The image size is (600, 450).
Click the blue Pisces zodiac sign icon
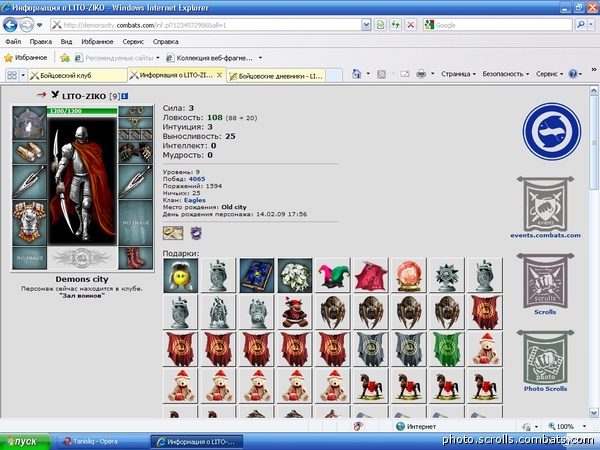click(552, 131)
